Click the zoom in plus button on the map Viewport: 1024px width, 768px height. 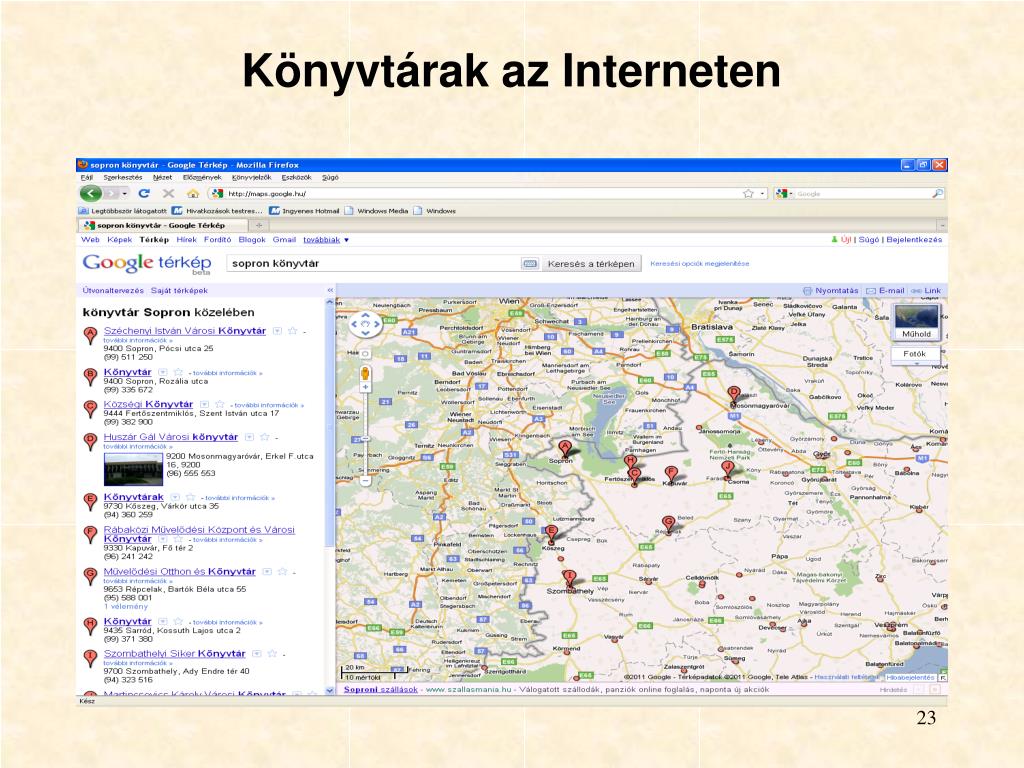(x=365, y=387)
